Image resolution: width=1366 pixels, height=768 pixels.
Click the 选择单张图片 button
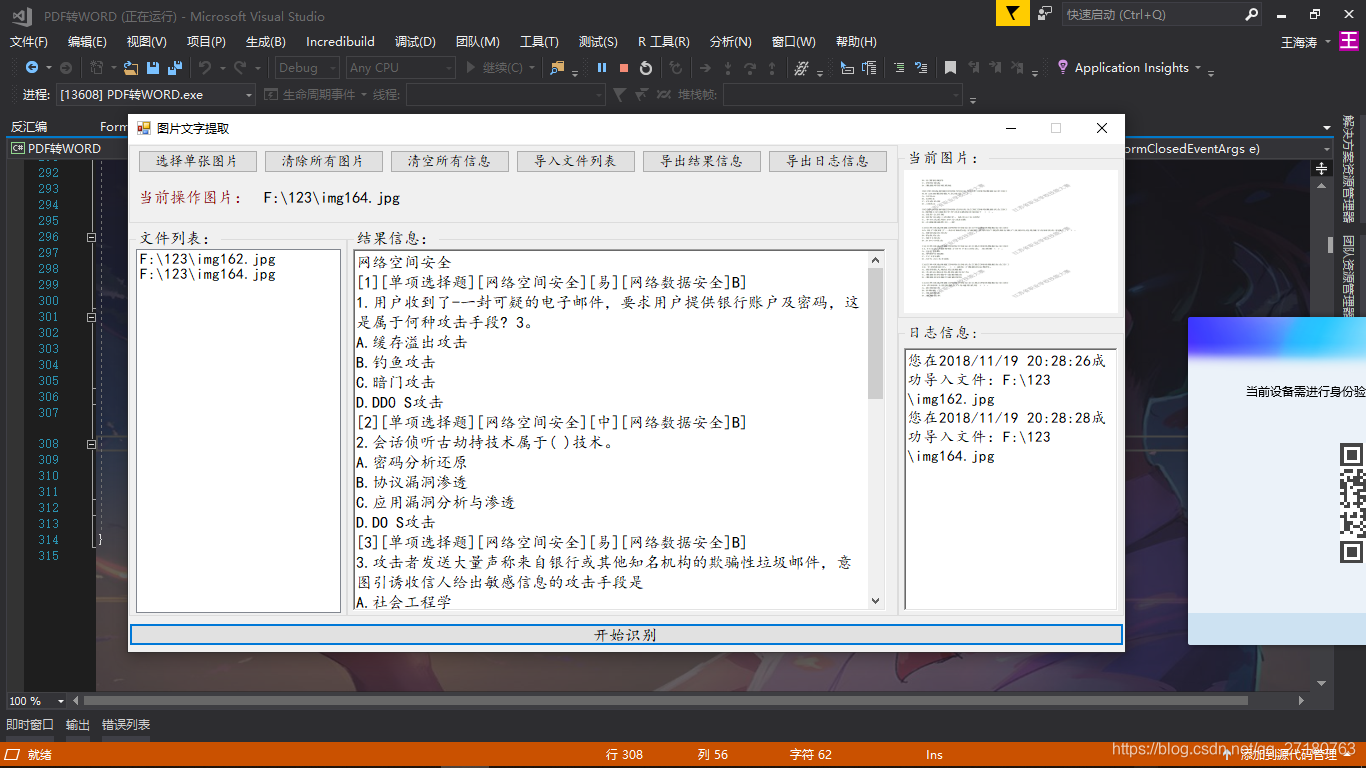click(197, 161)
